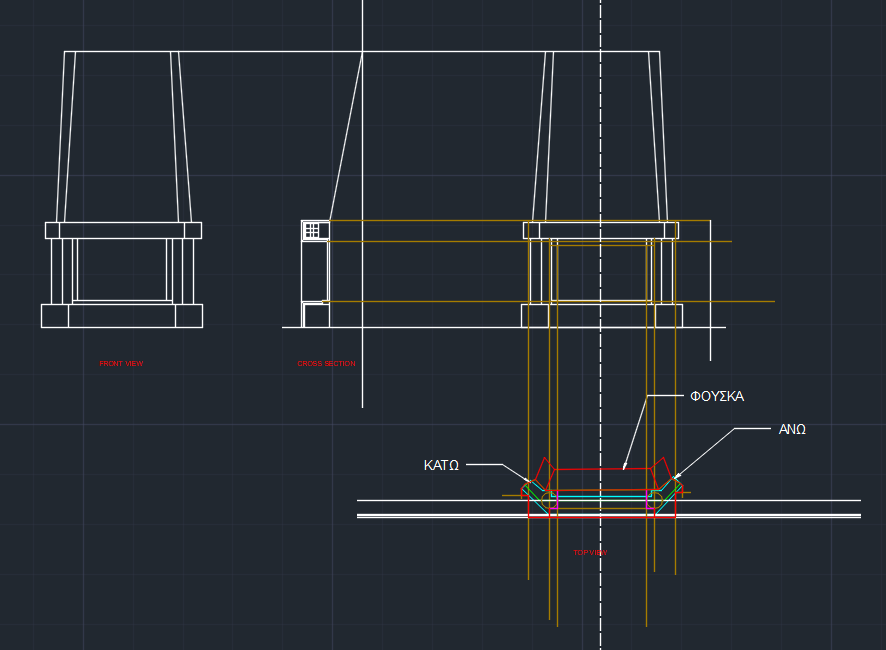
Task: Select the cyan line in the top view
Action: pyautogui.click(x=600, y=497)
